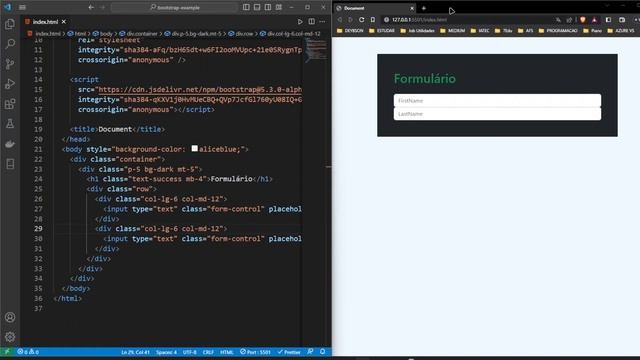This screenshot has height=360, width=640.
Task: Click the Prettier status bar item
Action: pyautogui.click(x=289, y=352)
